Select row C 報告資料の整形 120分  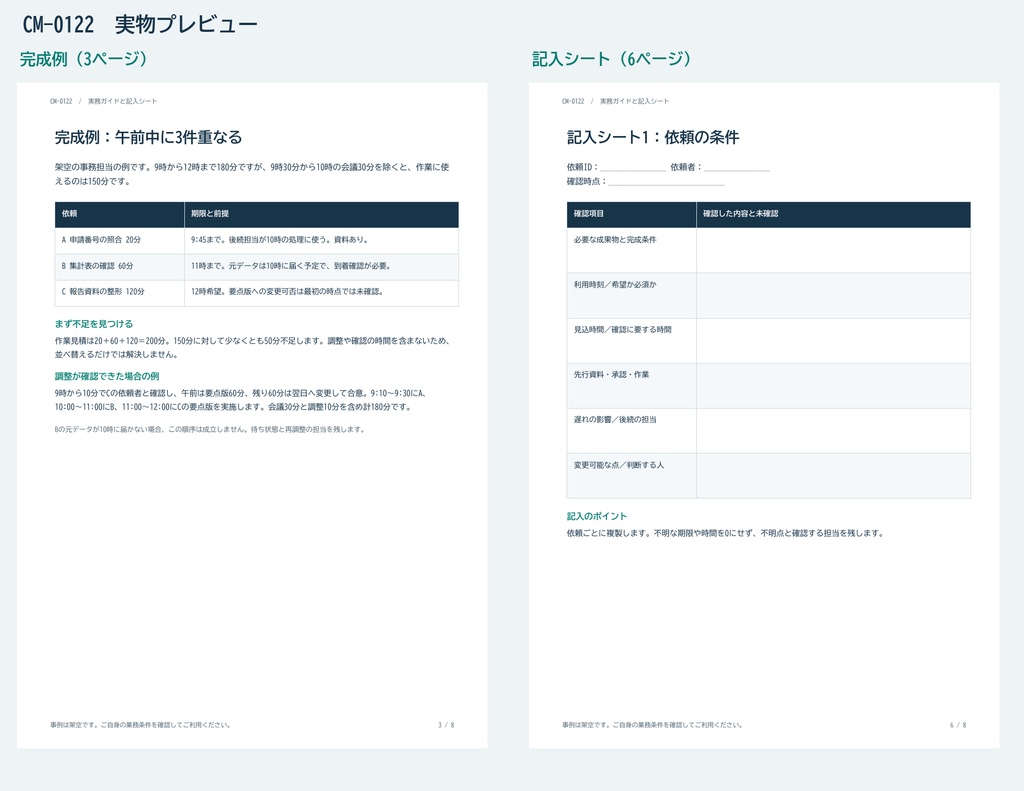(257, 293)
